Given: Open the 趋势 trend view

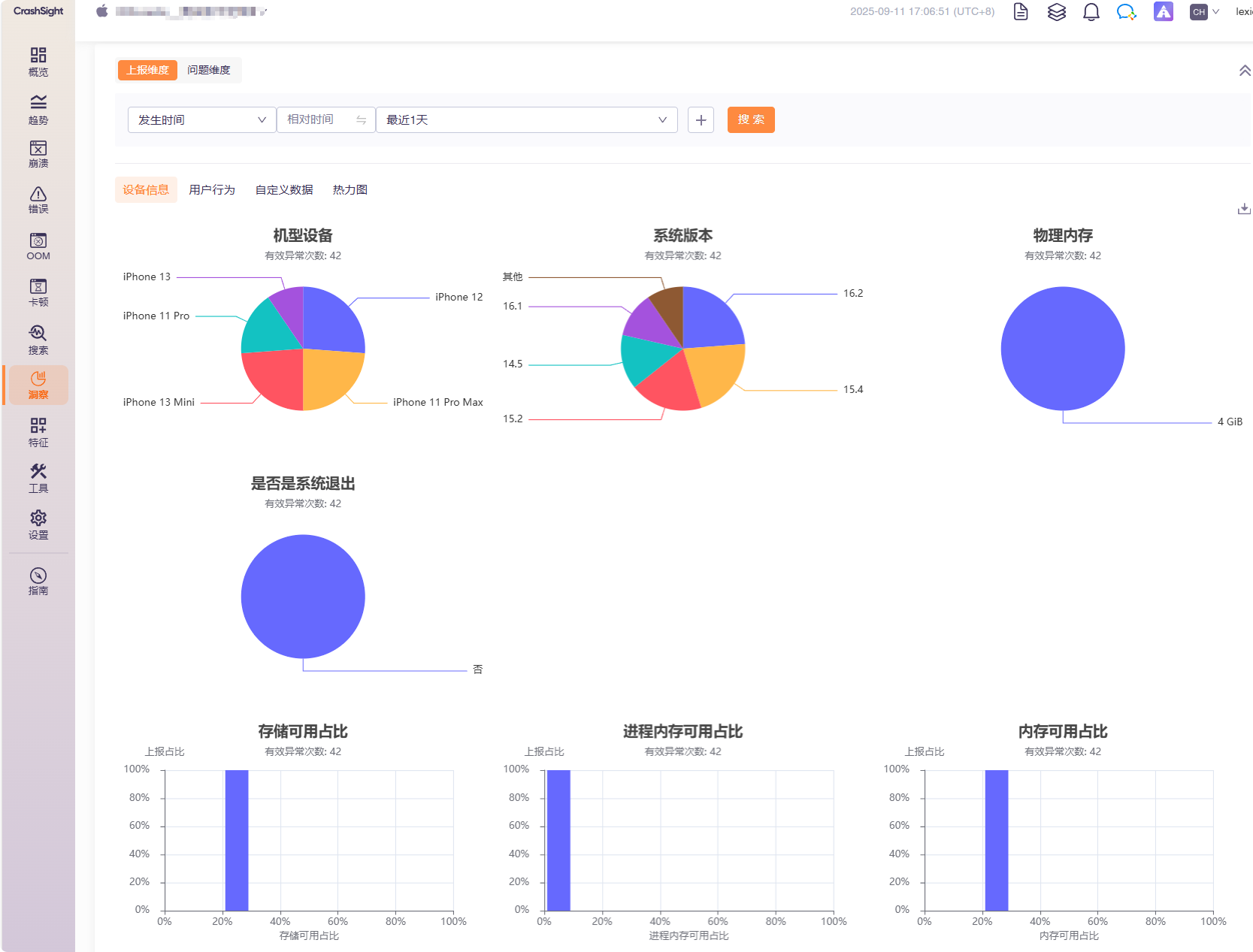Looking at the screenshot, I should pyautogui.click(x=38, y=109).
